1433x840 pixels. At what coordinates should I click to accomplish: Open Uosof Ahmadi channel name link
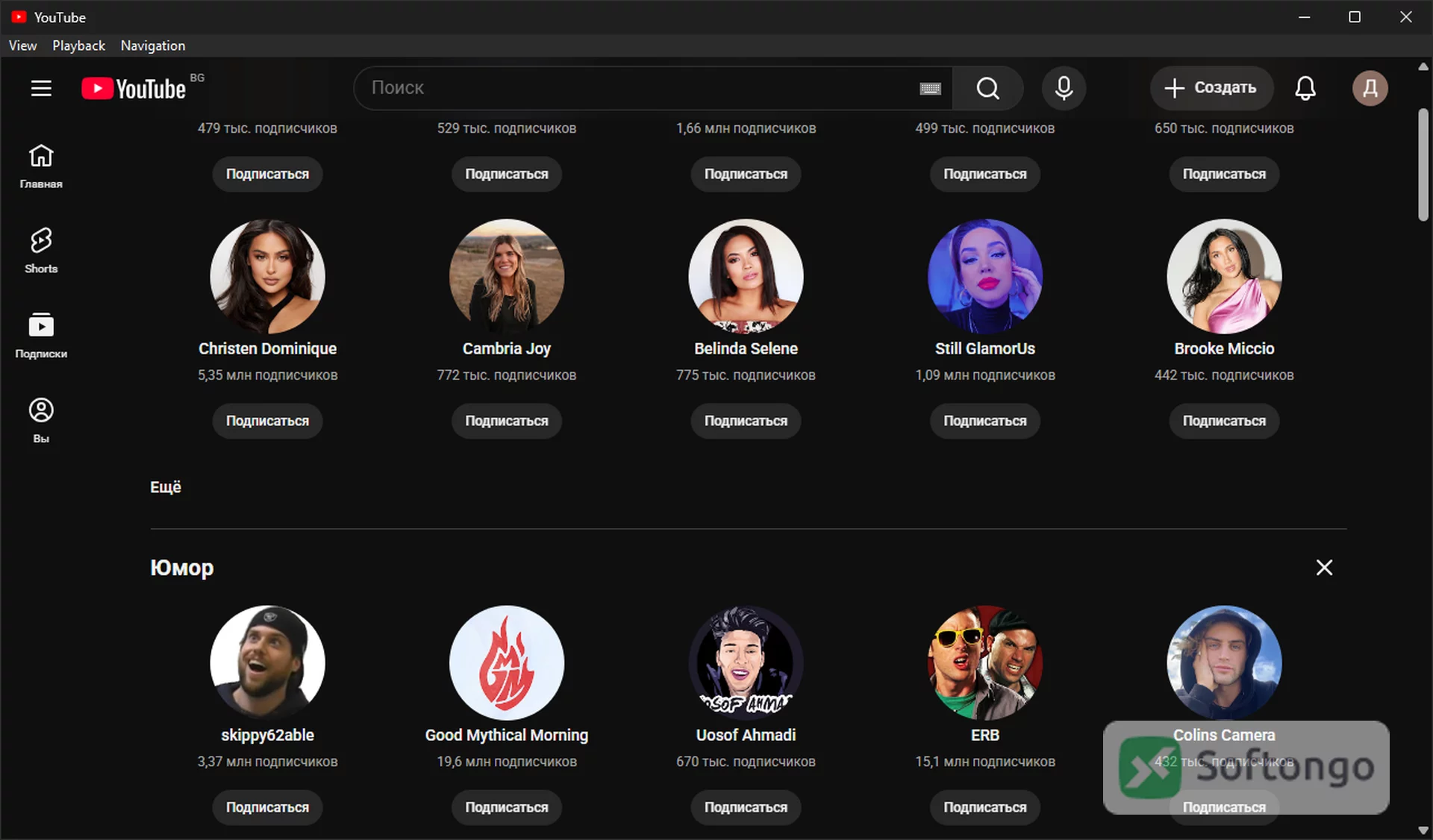(x=746, y=735)
